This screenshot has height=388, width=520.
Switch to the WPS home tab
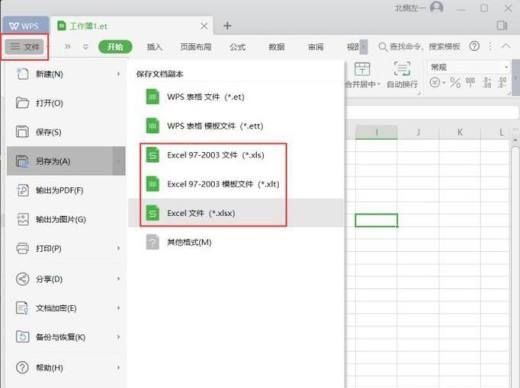point(25,26)
